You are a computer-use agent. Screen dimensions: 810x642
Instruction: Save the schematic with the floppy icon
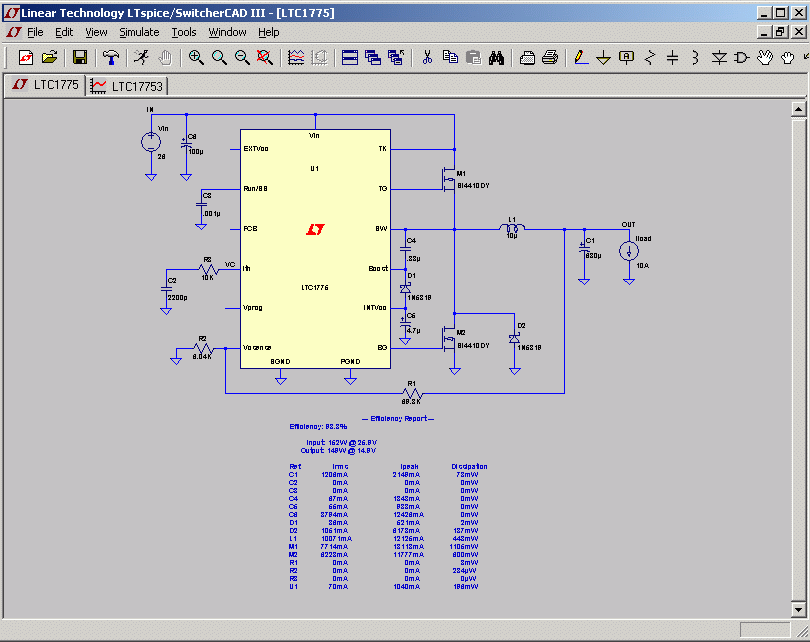coord(80,57)
